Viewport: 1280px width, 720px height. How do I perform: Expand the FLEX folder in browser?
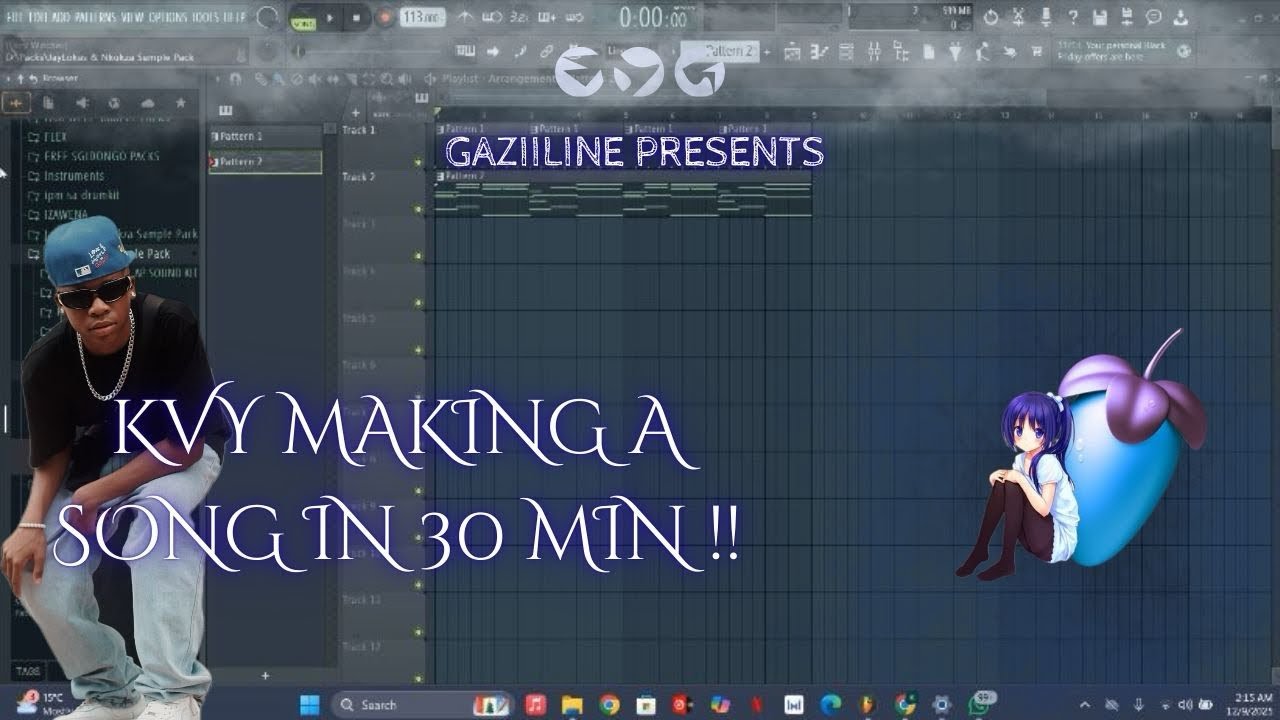pos(50,137)
